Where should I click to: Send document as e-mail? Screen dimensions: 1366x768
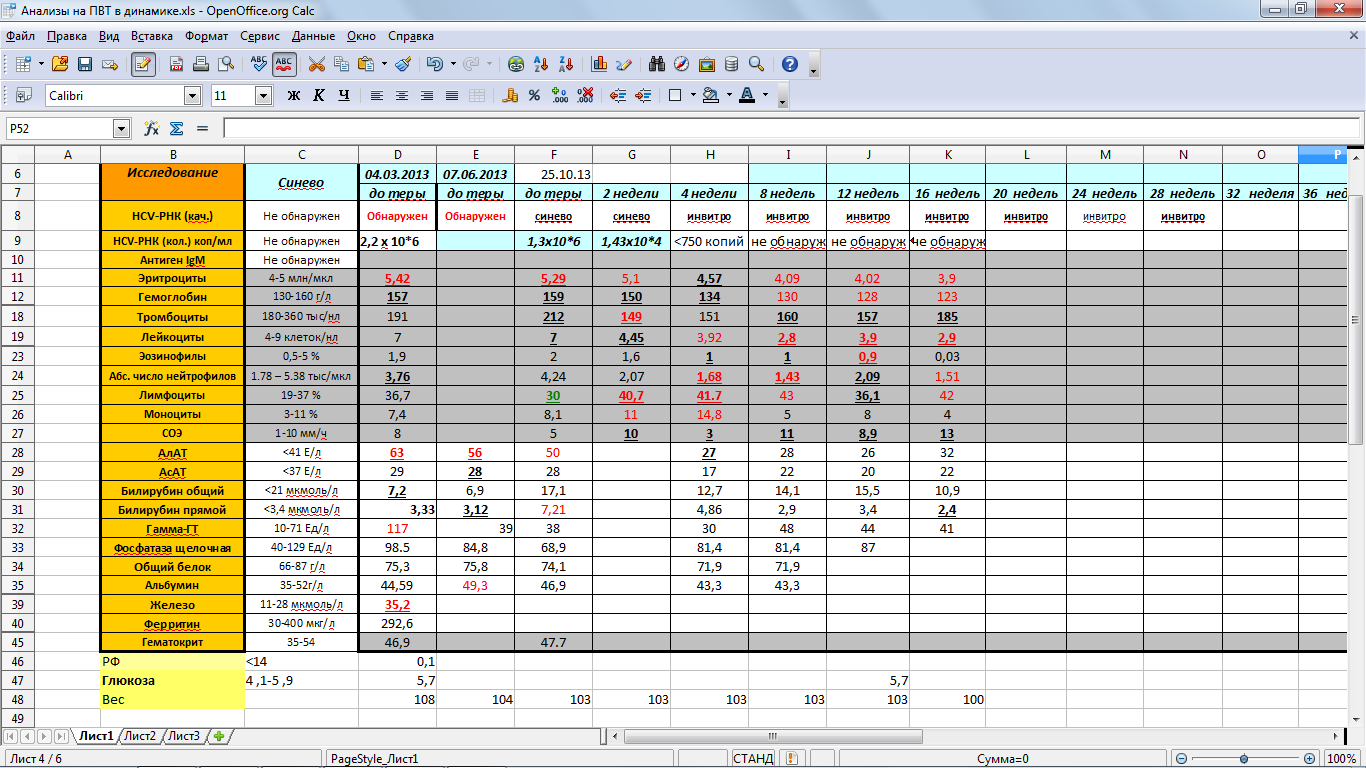click(x=110, y=64)
